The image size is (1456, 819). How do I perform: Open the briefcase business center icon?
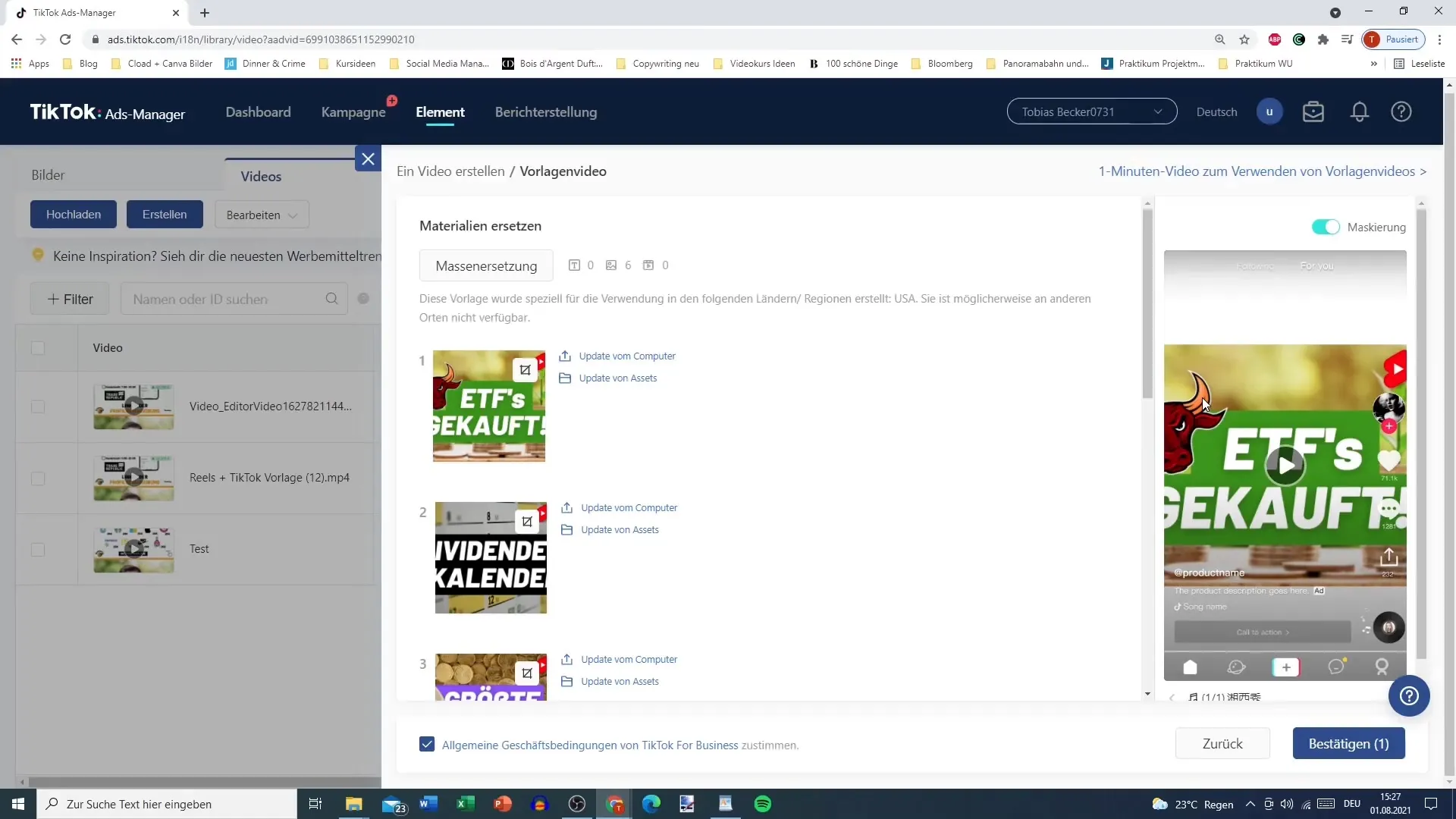1313,112
